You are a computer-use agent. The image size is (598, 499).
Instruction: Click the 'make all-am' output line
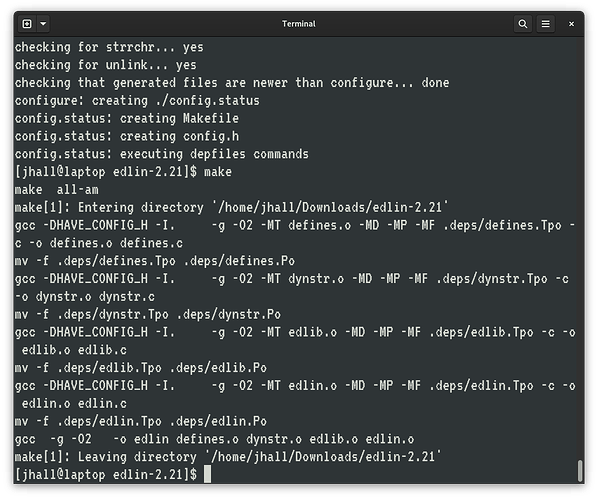pos(56,190)
